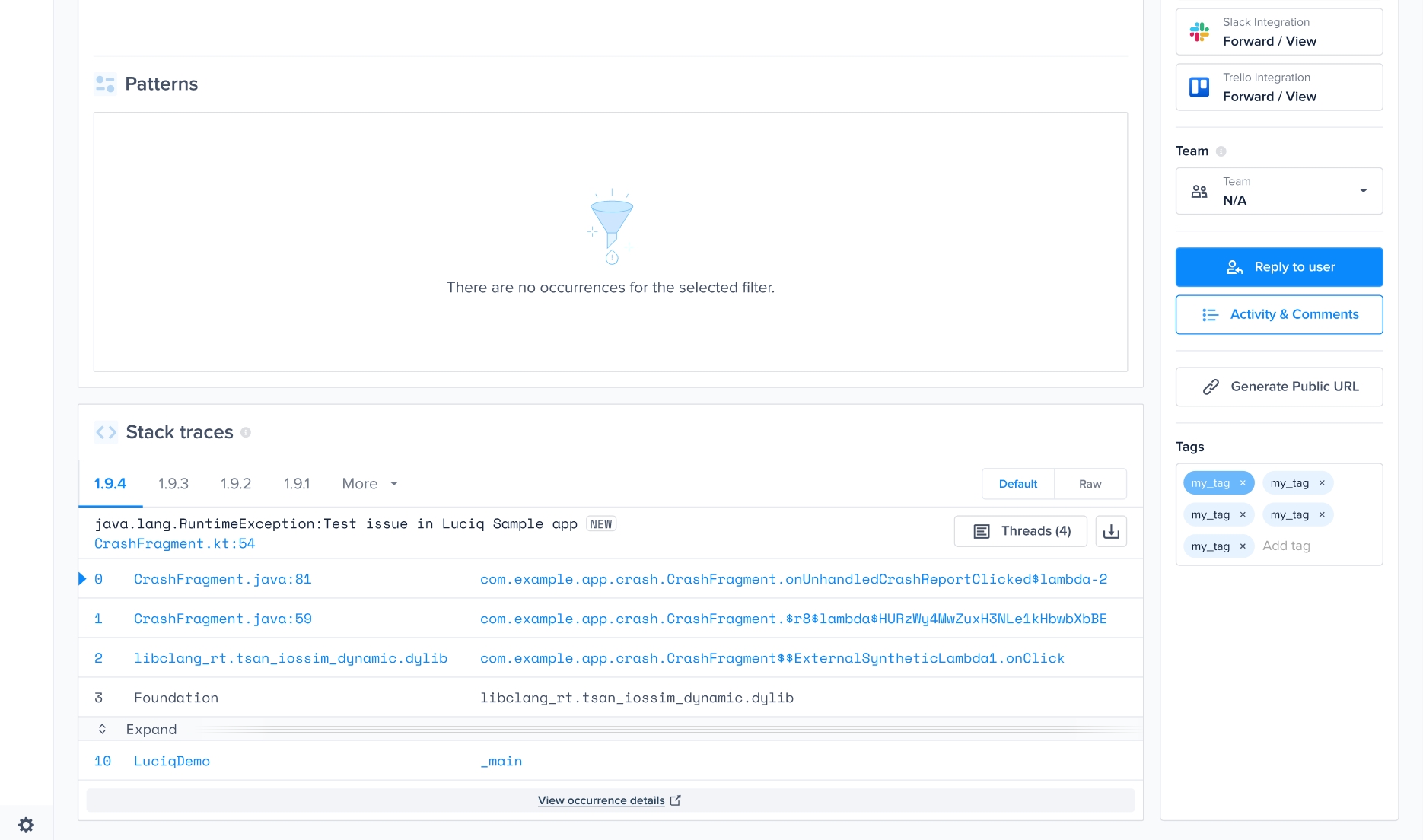The width and height of the screenshot is (1423, 840).
Task: Open View occurrence details link
Action: click(610, 800)
